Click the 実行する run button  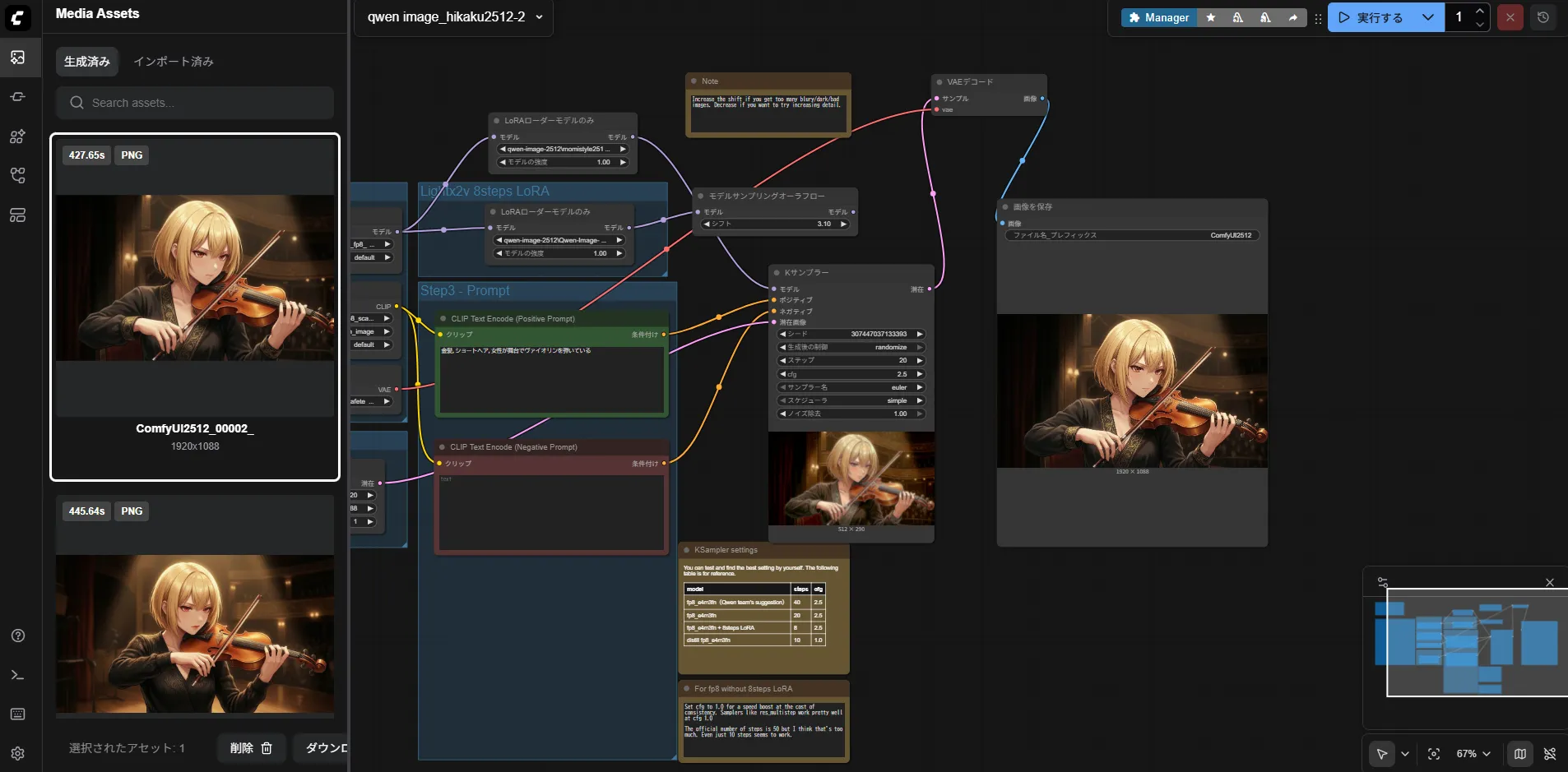pyautogui.click(x=1371, y=17)
